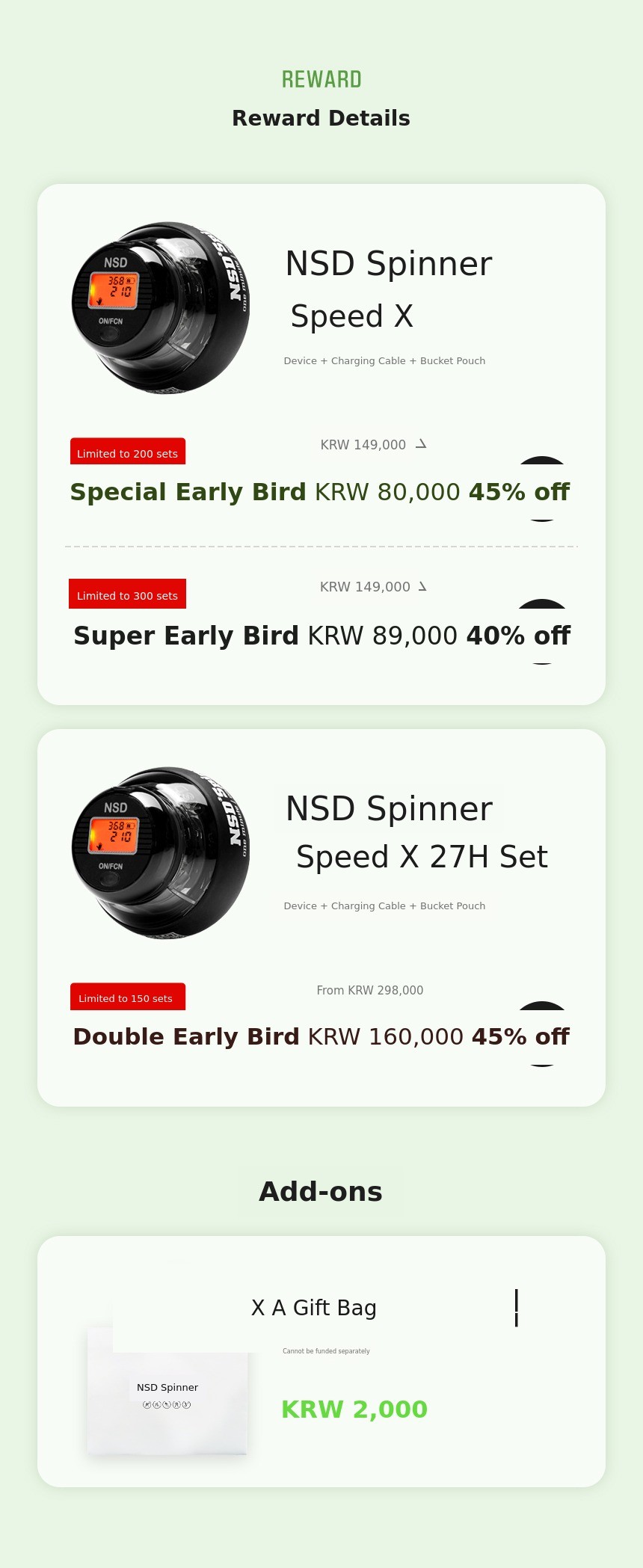Click the 'Limited to 300 sets' badge

click(x=127, y=594)
